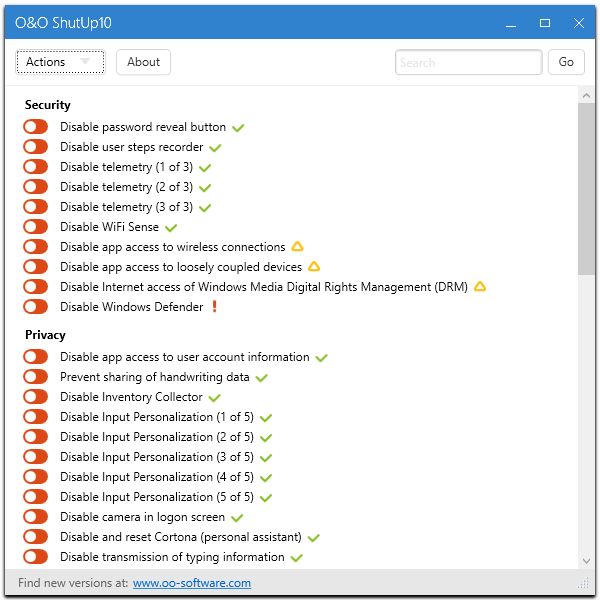Open the www.oo-software.com link
This screenshot has width=600, height=600.
pos(192,583)
